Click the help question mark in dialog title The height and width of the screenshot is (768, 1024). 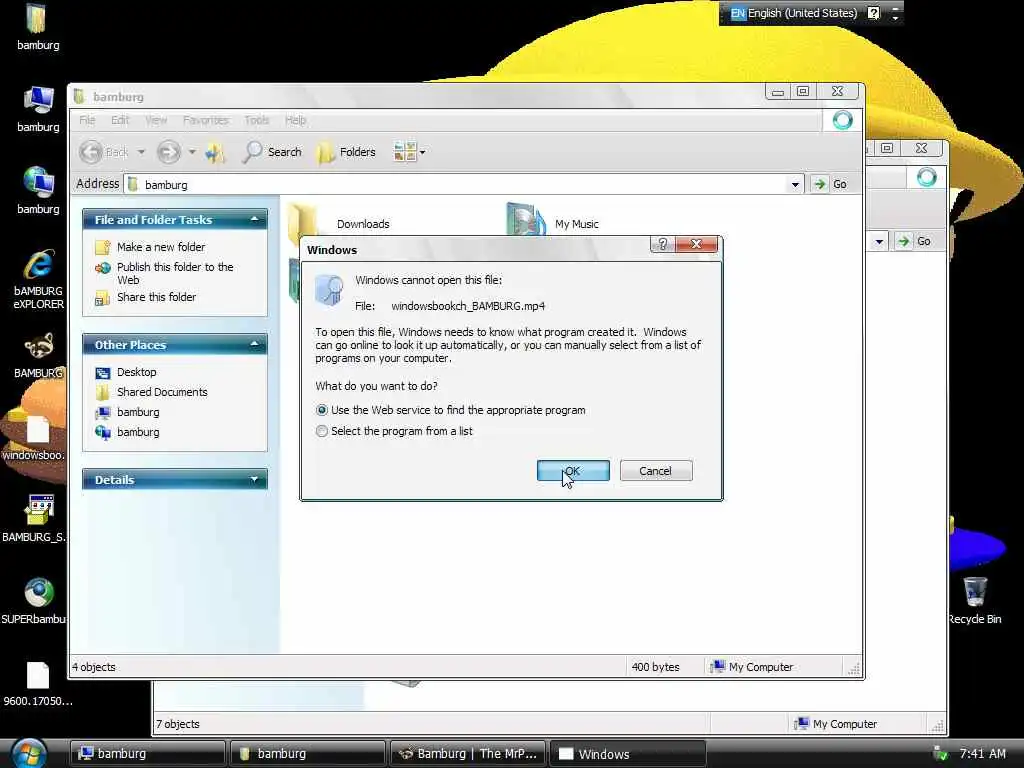pos(662,244)
